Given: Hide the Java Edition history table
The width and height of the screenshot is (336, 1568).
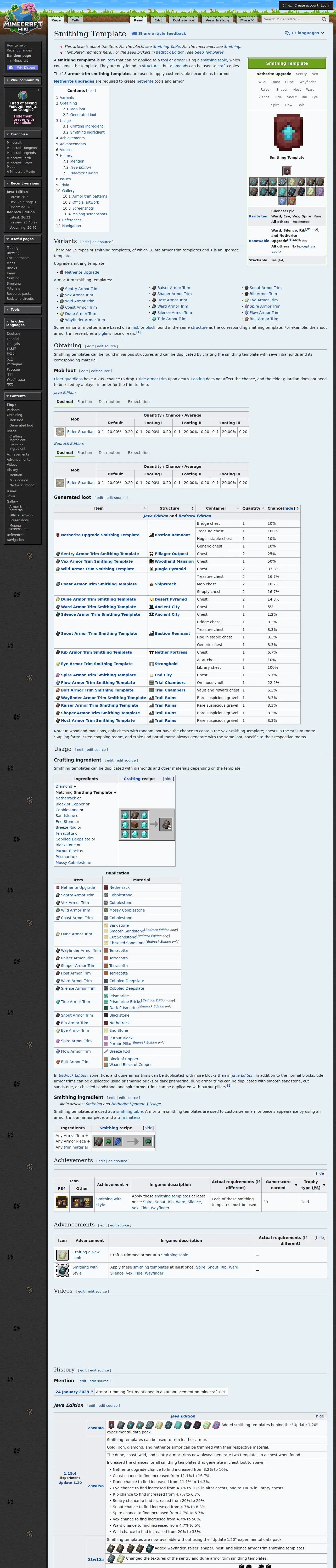Looking at the screenshot, I should [320, 1416].
